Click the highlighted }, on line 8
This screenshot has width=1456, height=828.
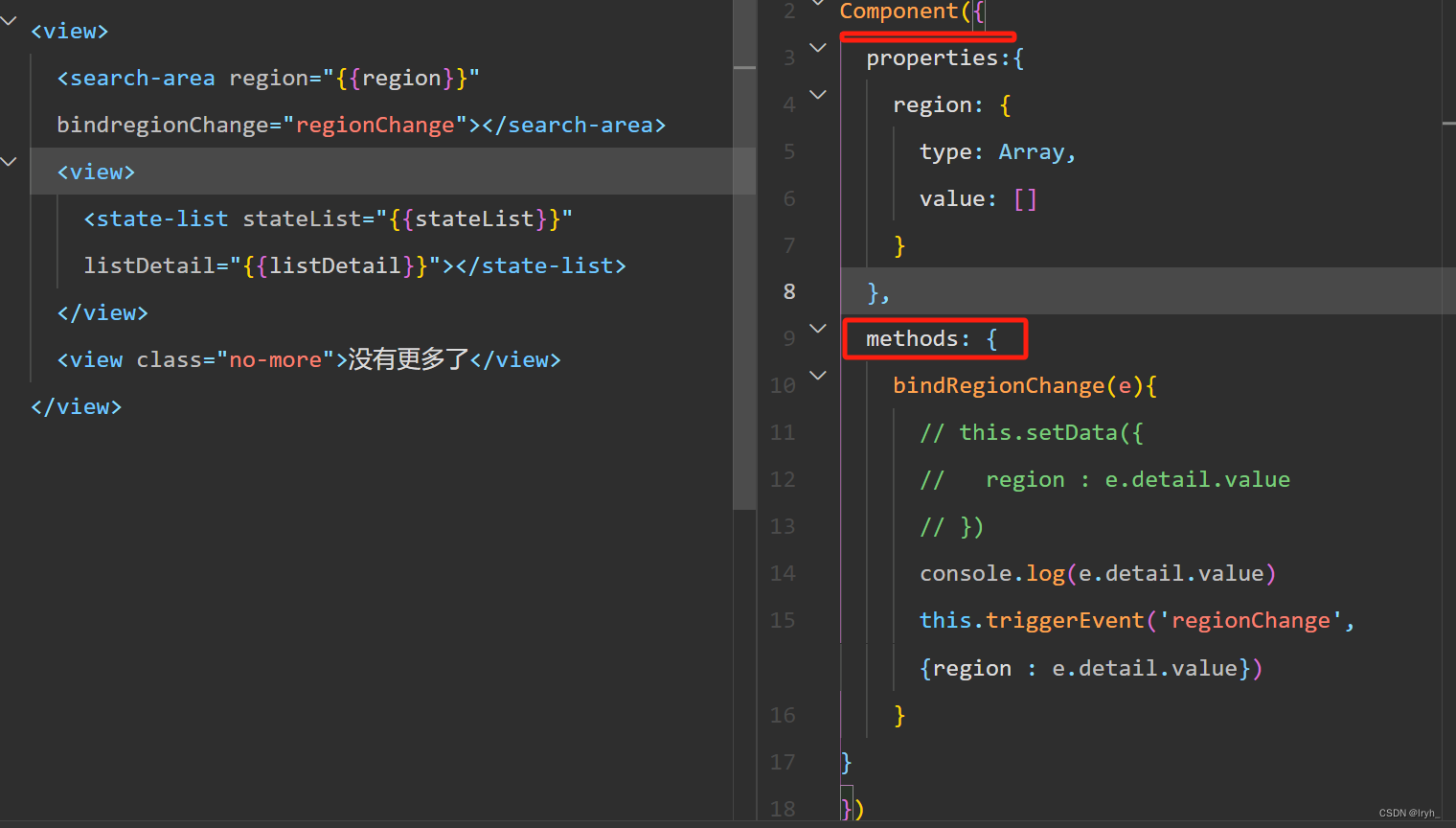point(876,291)
